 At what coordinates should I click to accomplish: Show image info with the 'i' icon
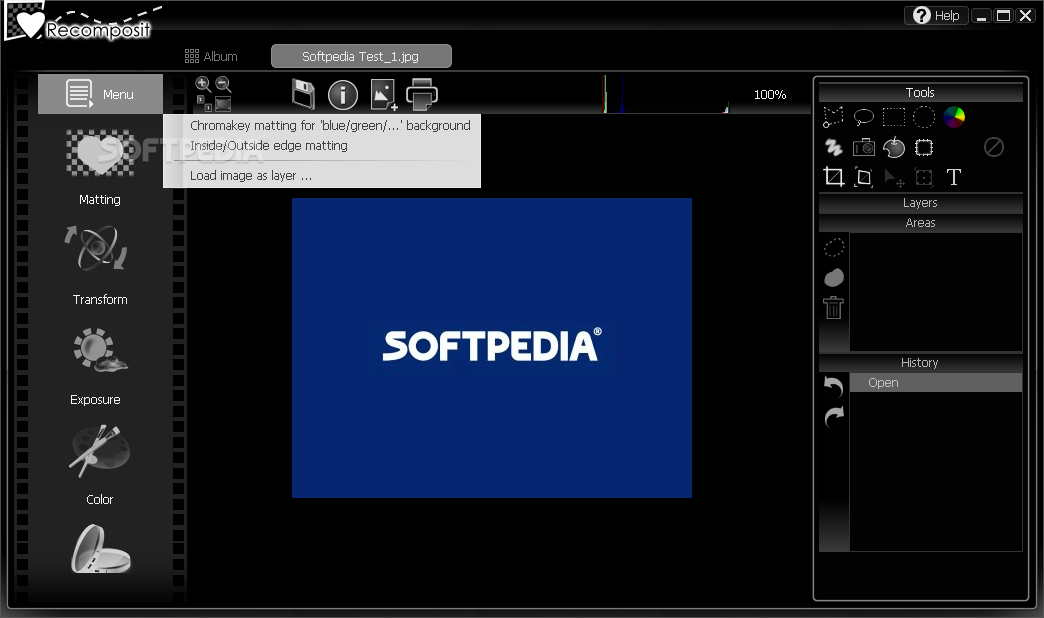pyautogui.click(x=343, y=95)
